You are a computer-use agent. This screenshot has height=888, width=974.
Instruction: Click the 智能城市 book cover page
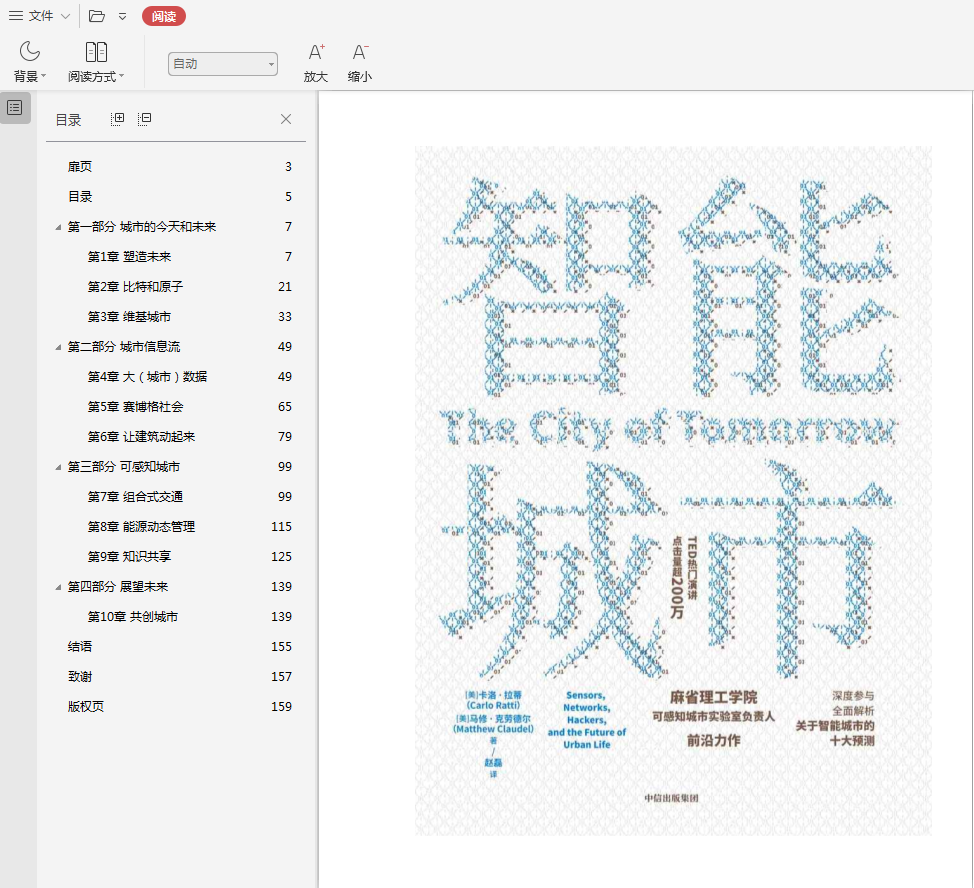(673, 491)
